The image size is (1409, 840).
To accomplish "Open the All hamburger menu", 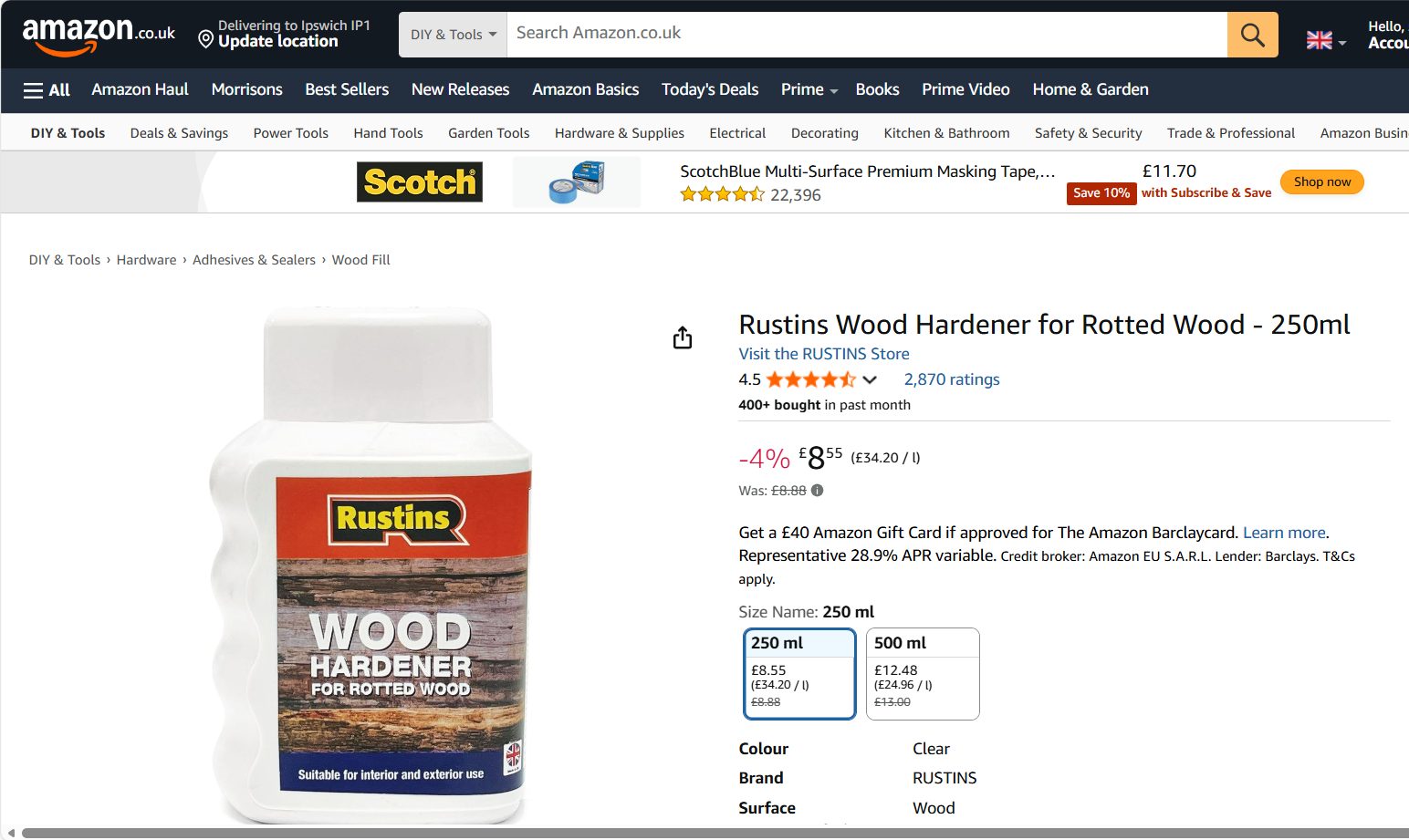I will (x=47, y=89).
